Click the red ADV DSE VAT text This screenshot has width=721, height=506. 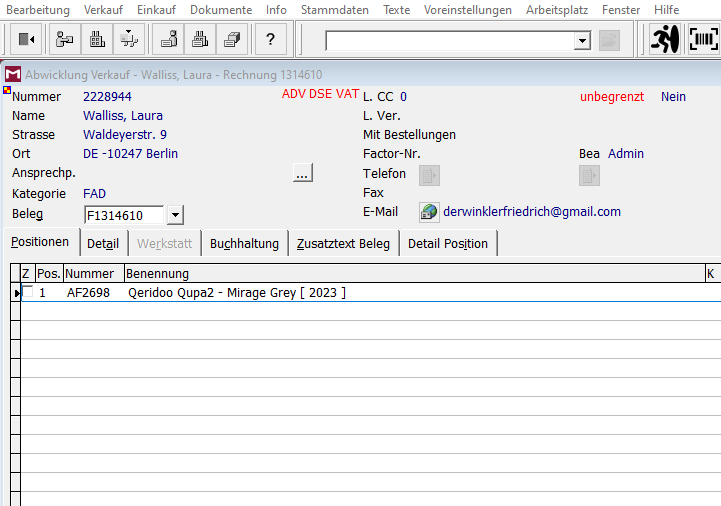tap(320, 94)
